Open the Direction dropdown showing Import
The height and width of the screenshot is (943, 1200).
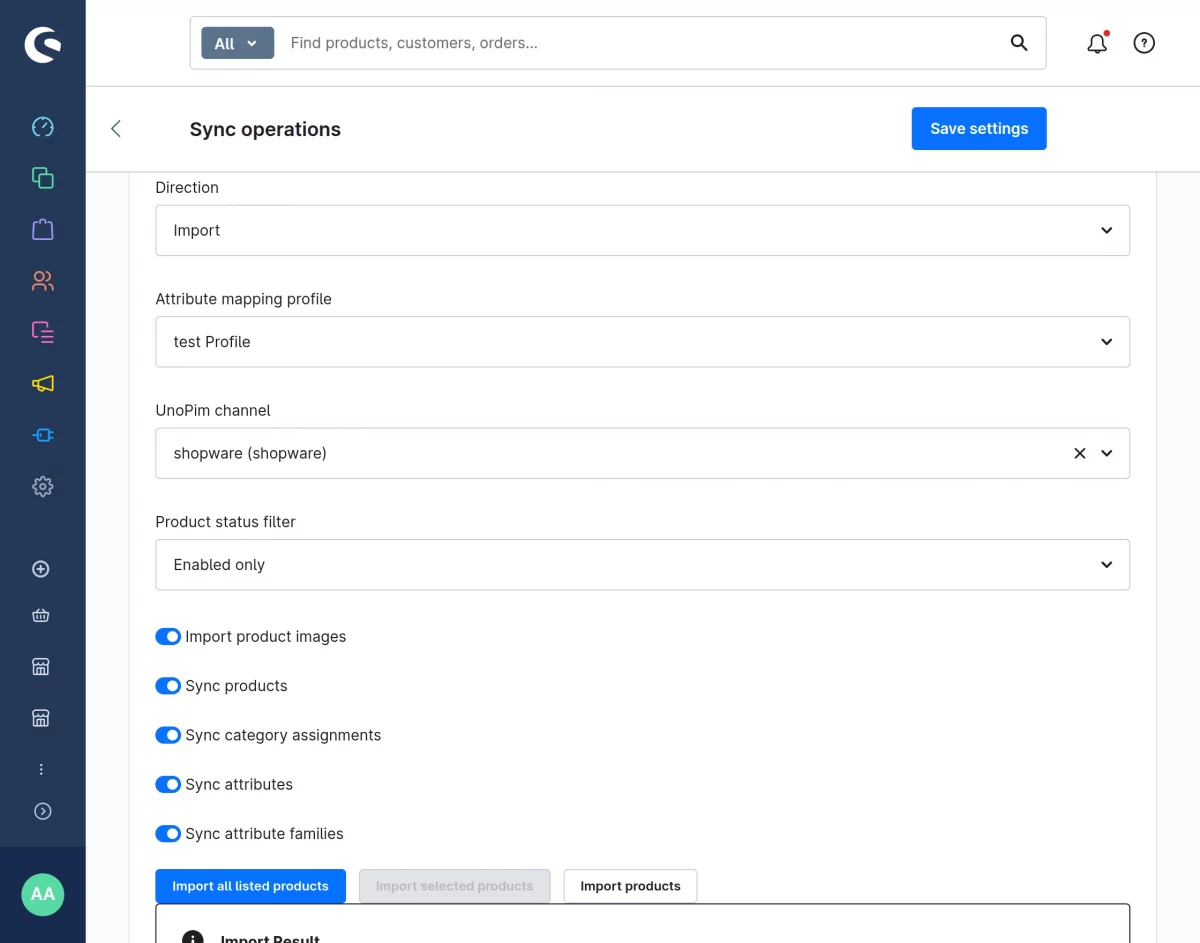coord(642,230)
